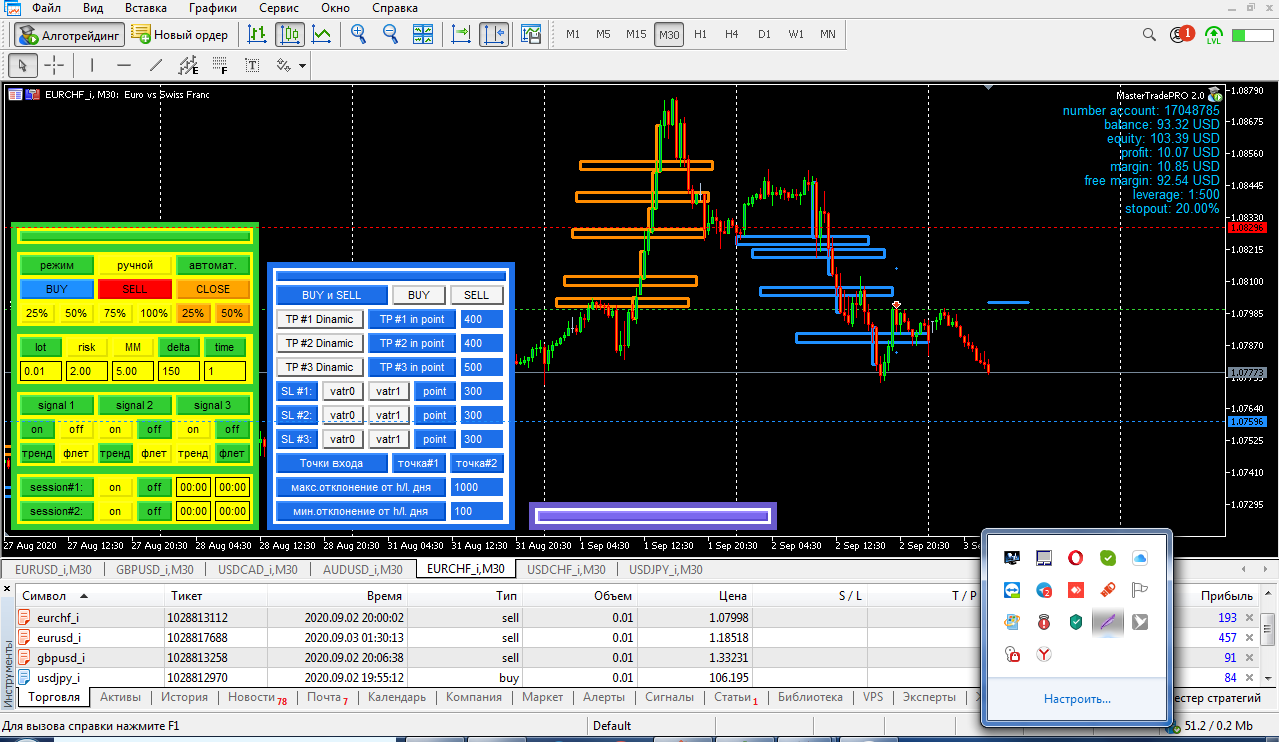This screenshot has width=1279, height=742.
Task: Zoom out of the chart
Action: pos(390,35)
